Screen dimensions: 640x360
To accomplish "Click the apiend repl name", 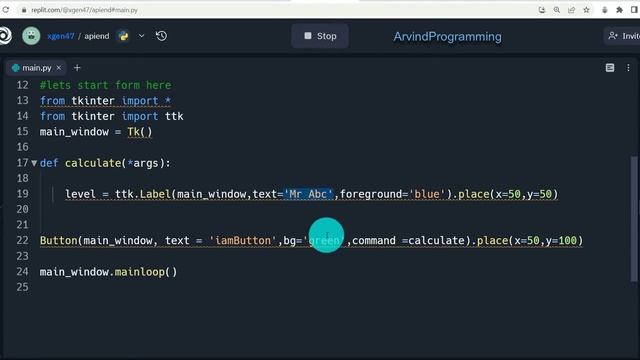I will (x=97, y=36).
